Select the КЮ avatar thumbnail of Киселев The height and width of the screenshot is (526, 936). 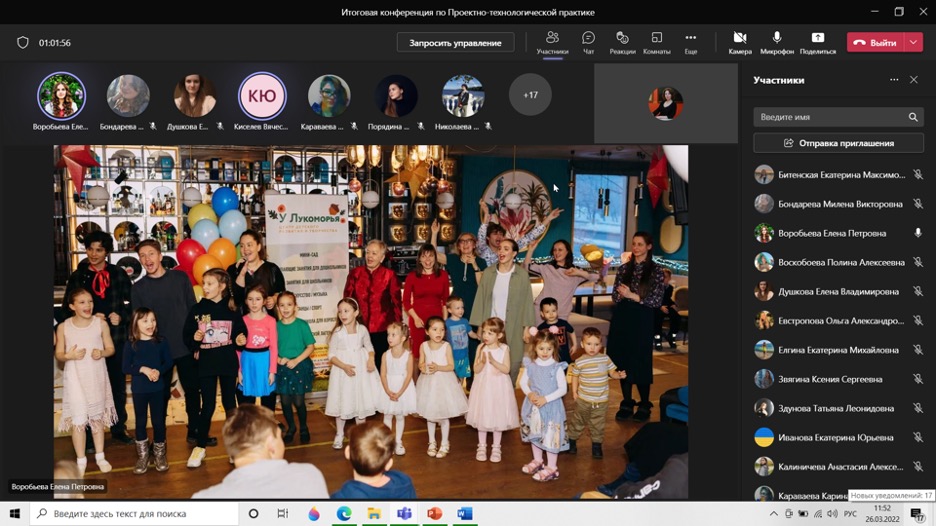pyautogui.click(x=262, y=96)
